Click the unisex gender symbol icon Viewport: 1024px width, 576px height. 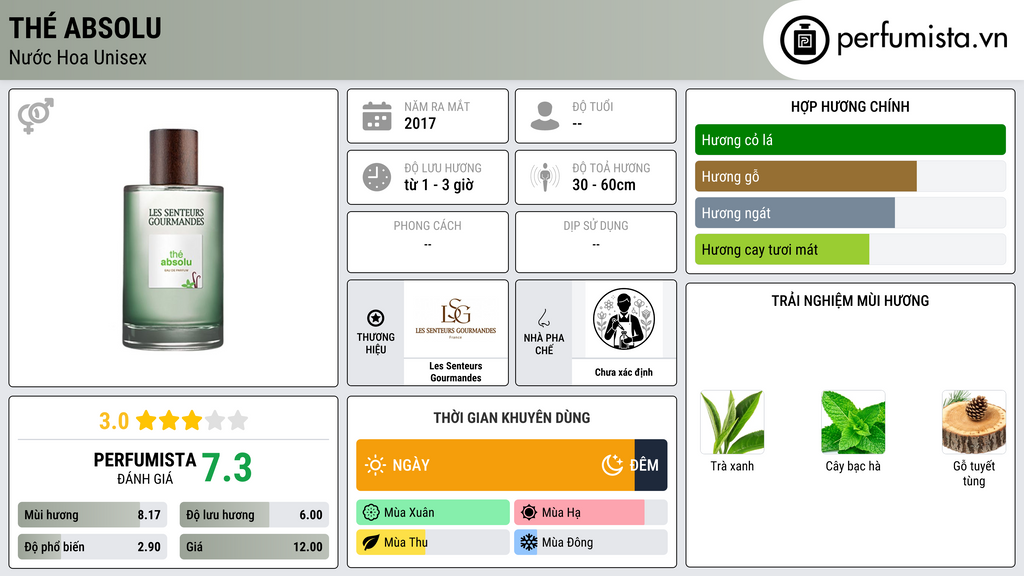click(x=35, y=116)
